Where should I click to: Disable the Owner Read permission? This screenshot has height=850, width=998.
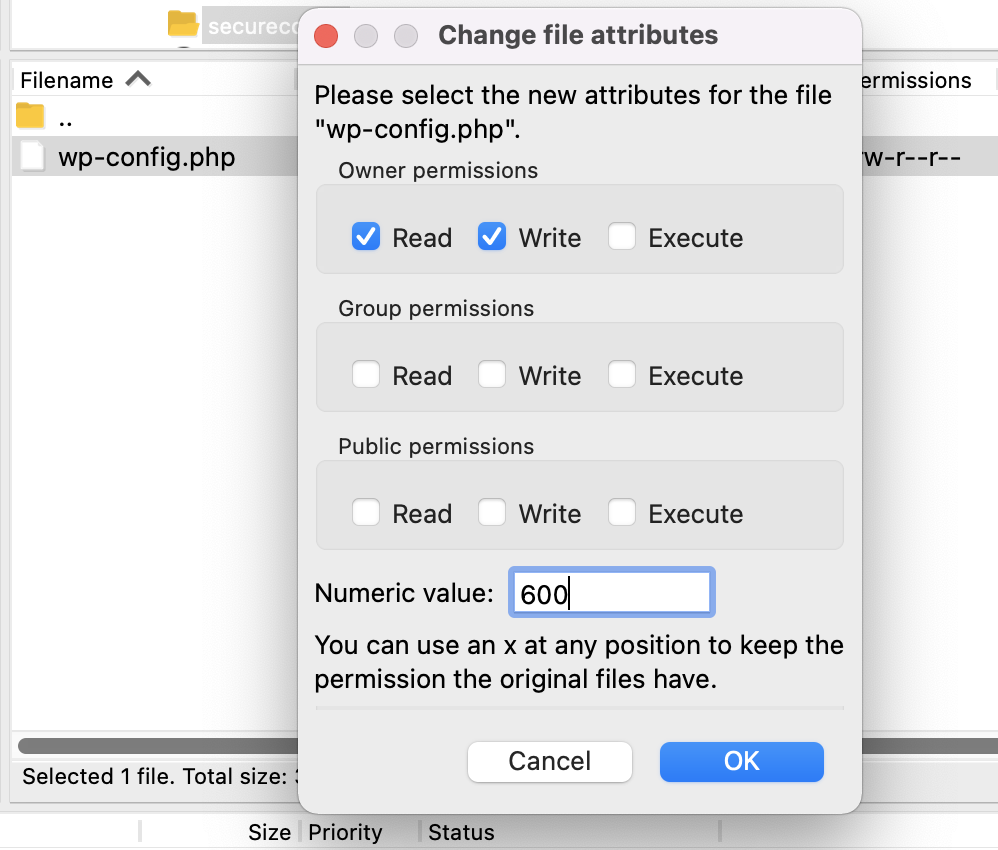pyautogui.click(x=365, y=237)
